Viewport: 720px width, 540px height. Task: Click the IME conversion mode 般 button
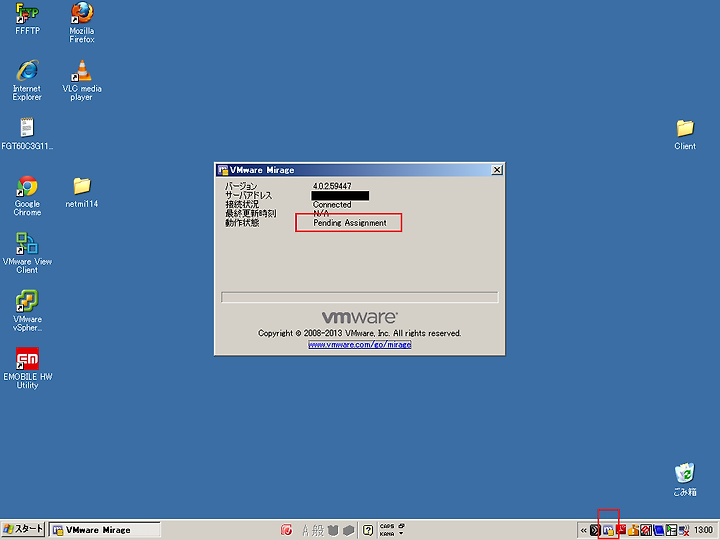(x=318, y=530)
